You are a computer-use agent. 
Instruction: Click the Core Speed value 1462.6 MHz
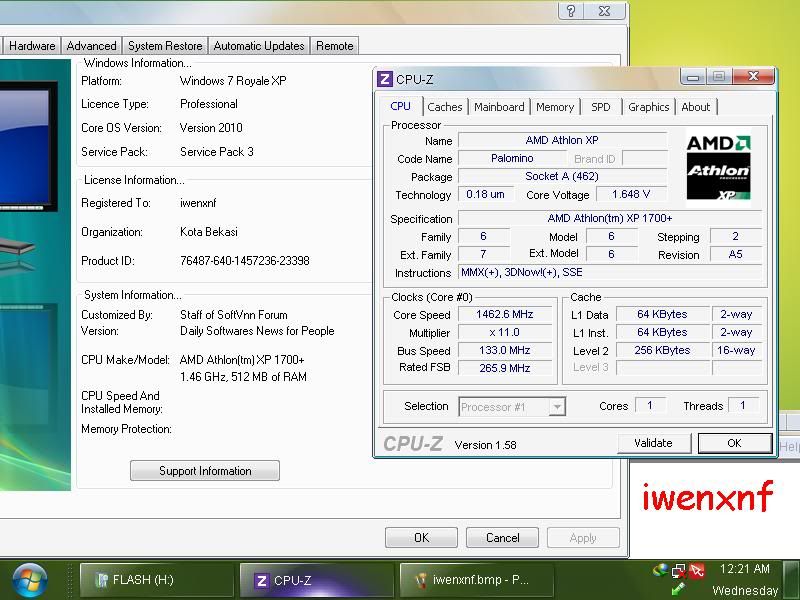click(x=505, y=314)
